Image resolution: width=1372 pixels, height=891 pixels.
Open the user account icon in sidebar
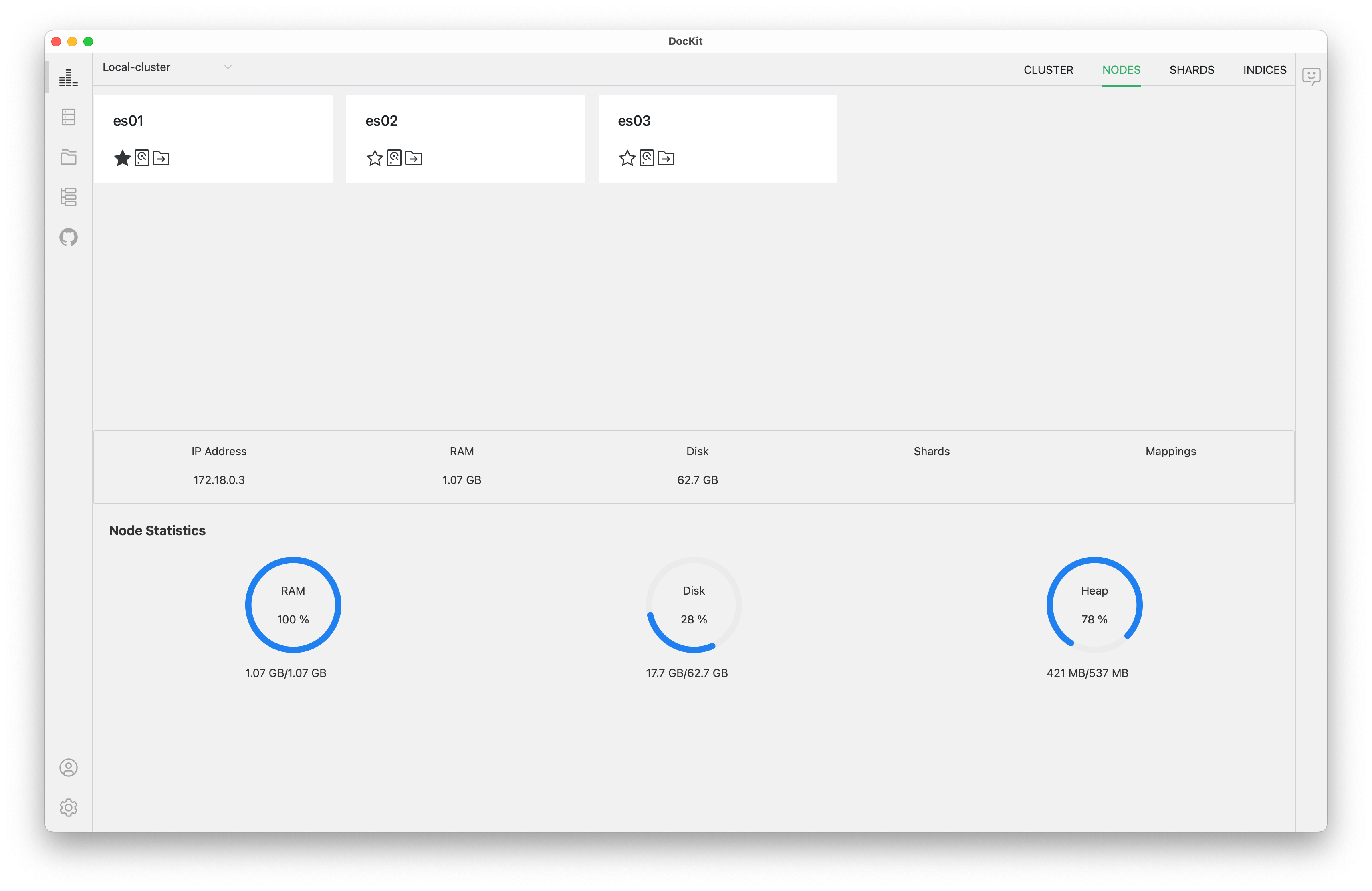[x=69, y=768]
